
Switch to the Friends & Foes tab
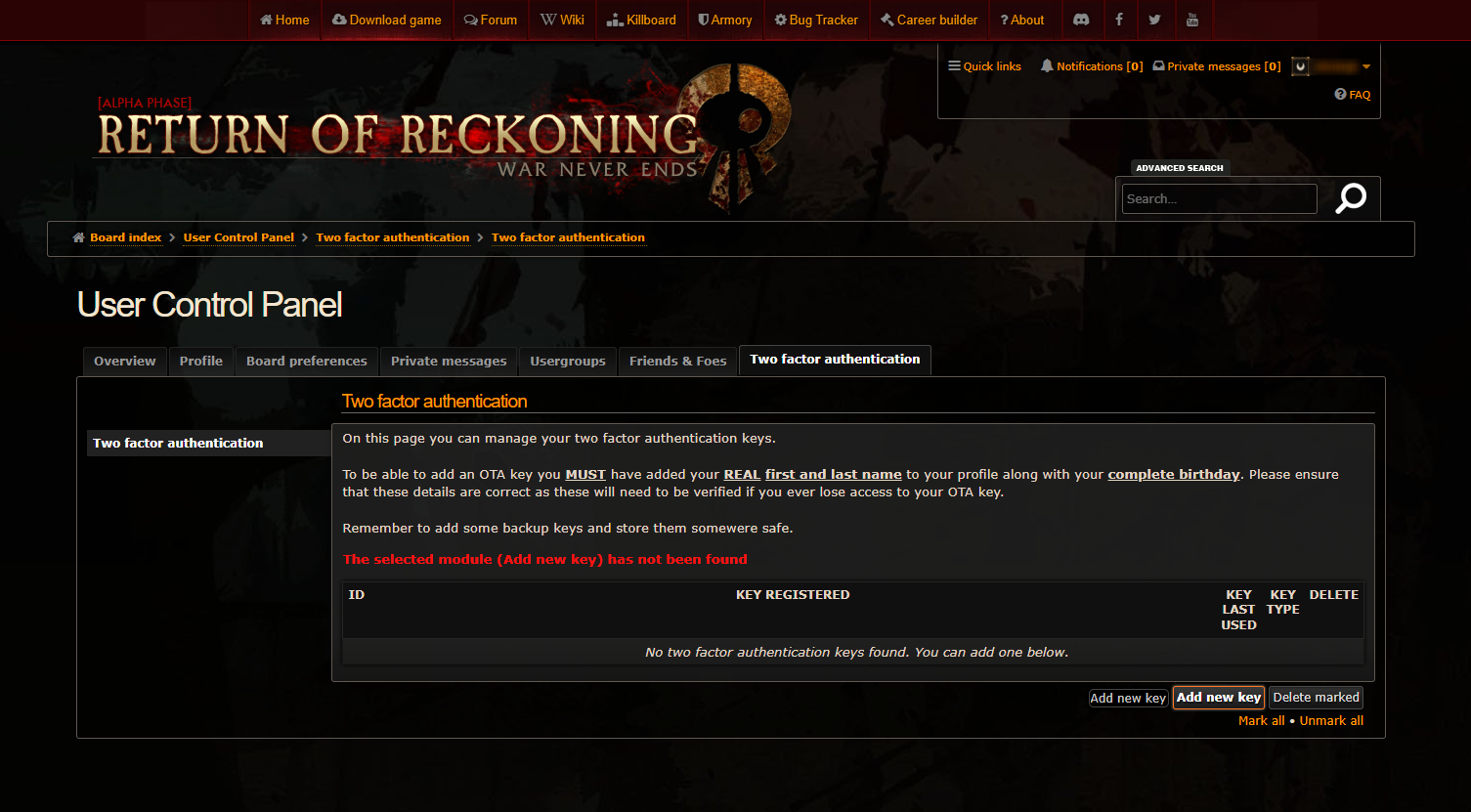(678, 361)
